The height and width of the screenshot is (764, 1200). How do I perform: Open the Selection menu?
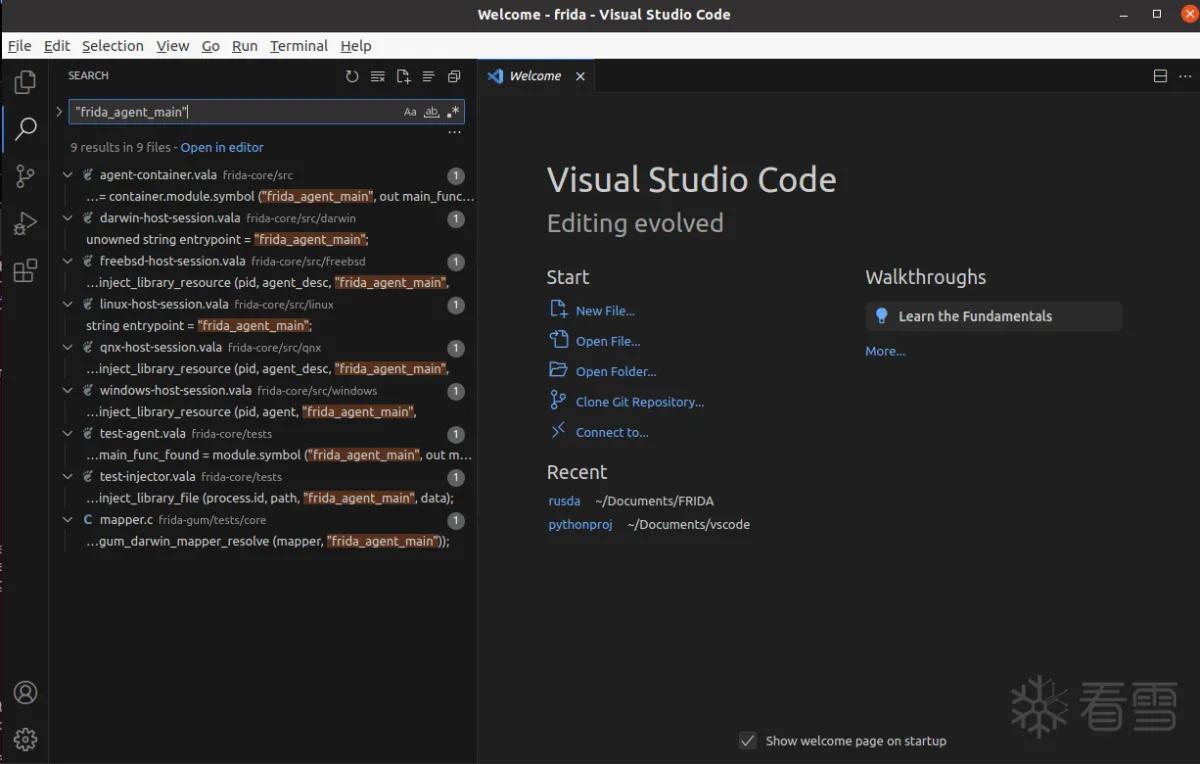pyautogui.click(x=113, y=46)
